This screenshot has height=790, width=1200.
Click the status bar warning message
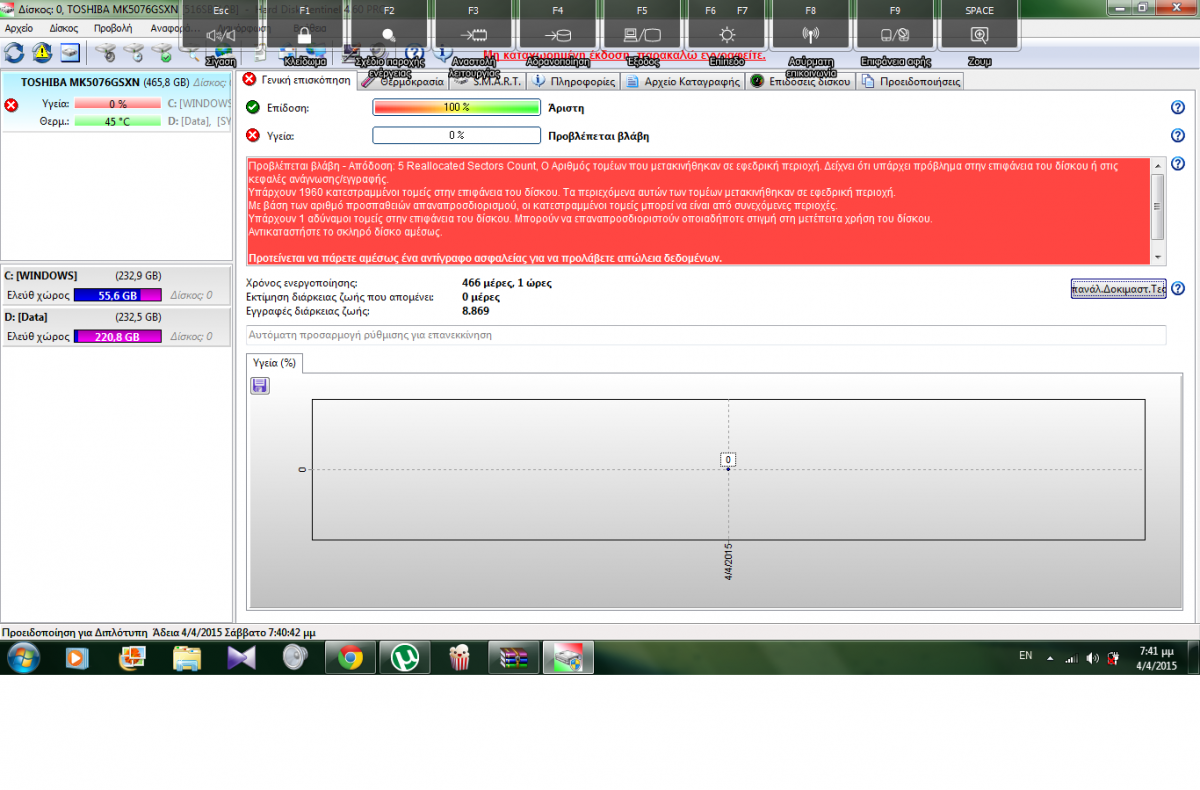click(158, 633)
